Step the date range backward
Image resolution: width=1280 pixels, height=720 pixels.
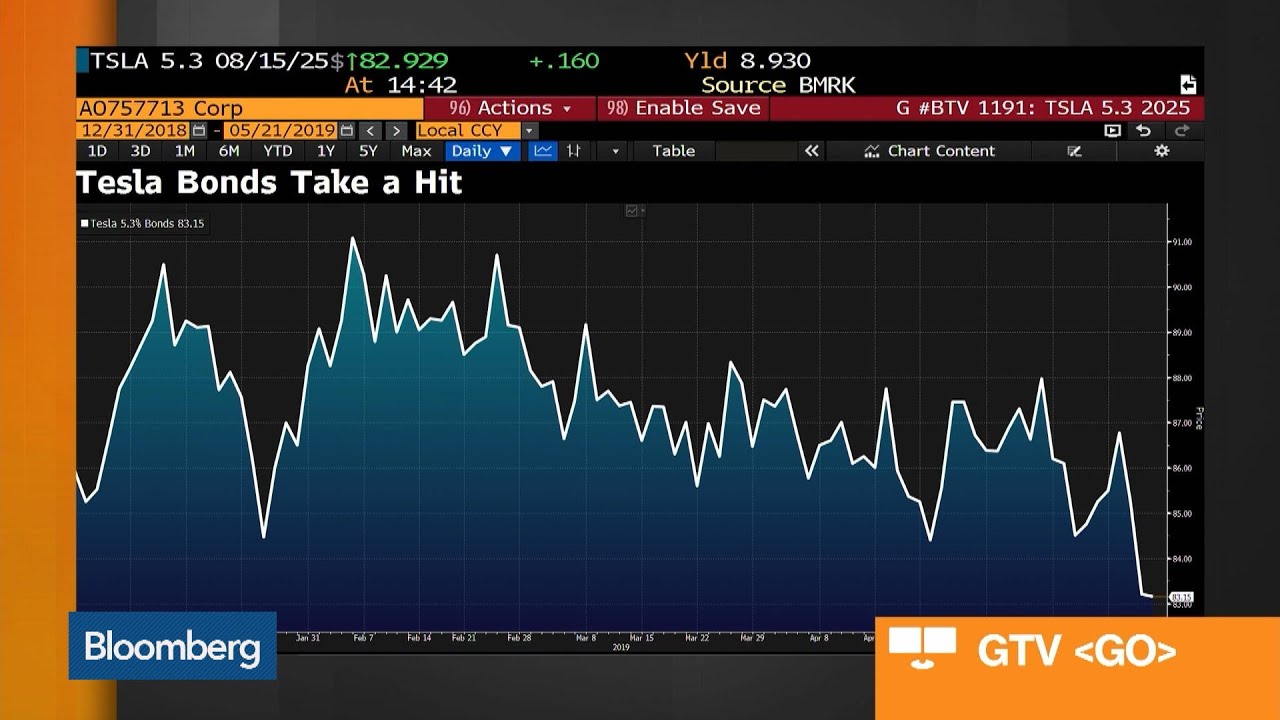coord(370,131)
